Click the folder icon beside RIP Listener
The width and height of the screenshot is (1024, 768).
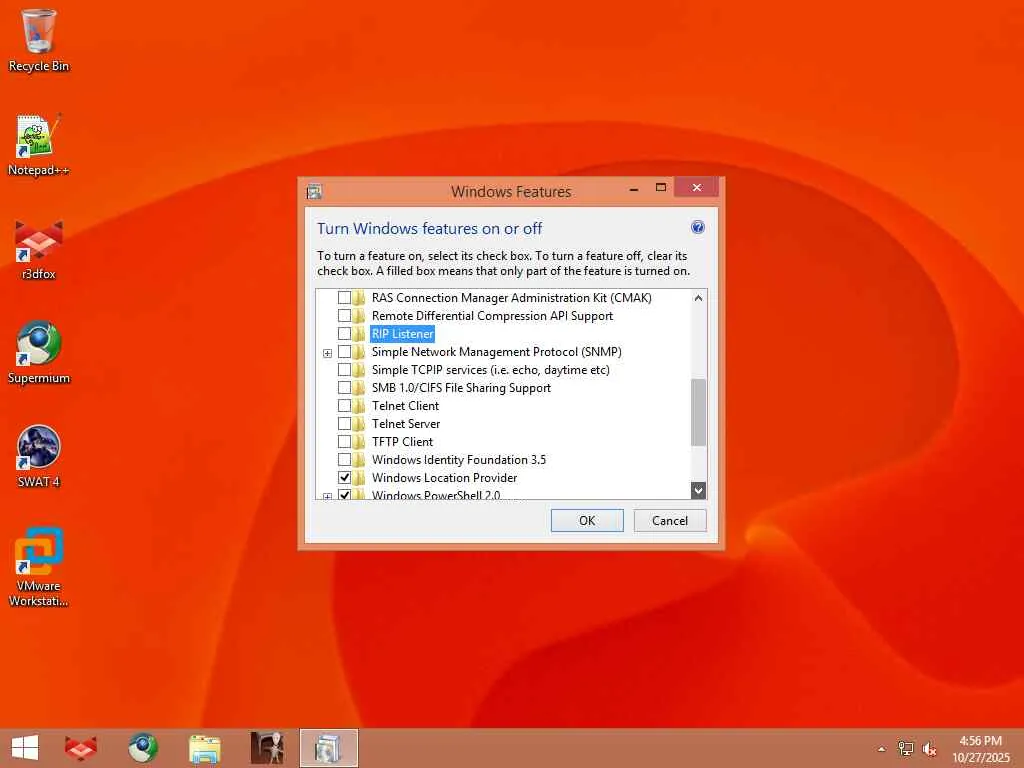359,334
